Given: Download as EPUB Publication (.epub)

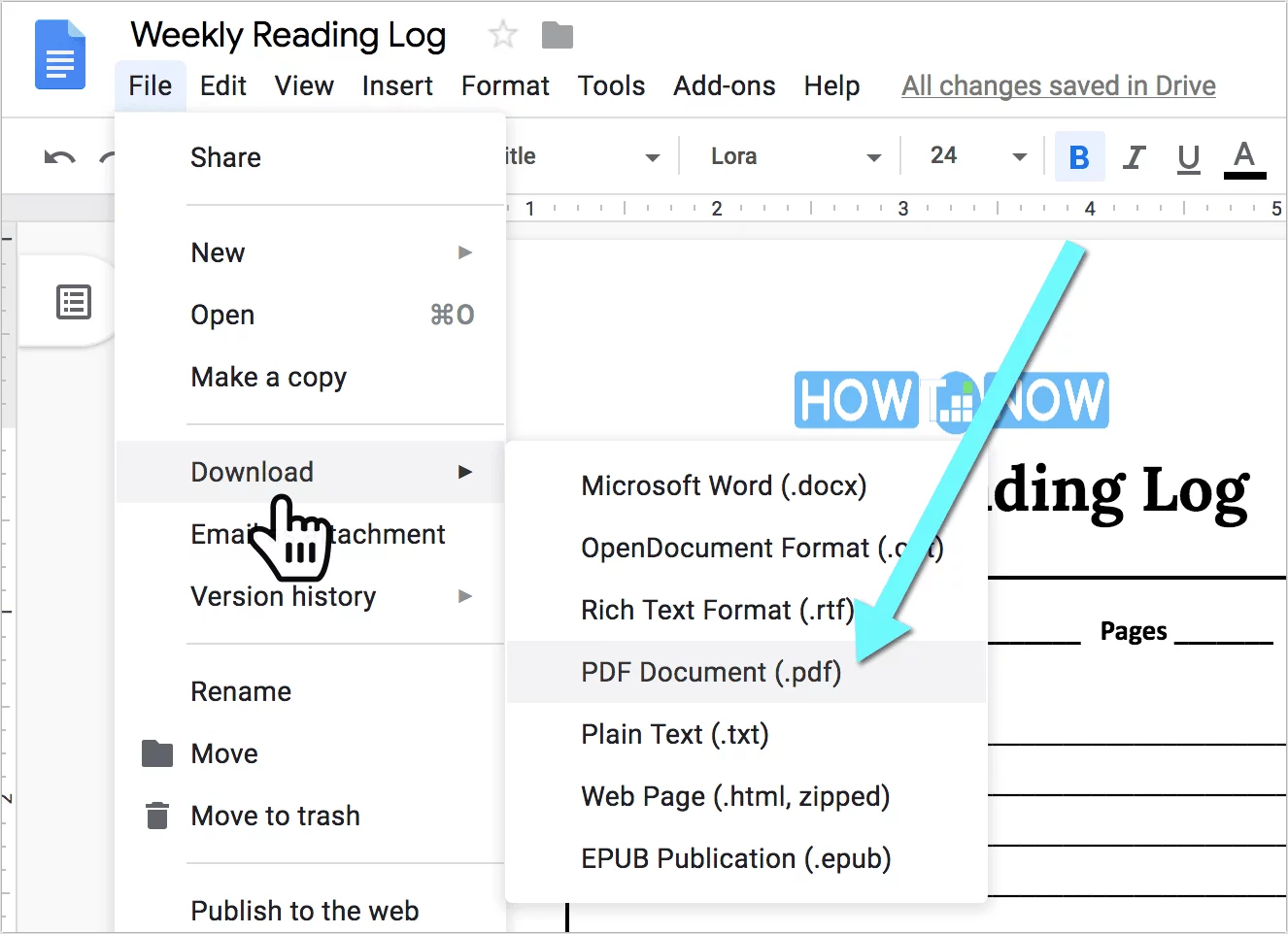Looking at the screenshot, I should click(x=746, y=858).
